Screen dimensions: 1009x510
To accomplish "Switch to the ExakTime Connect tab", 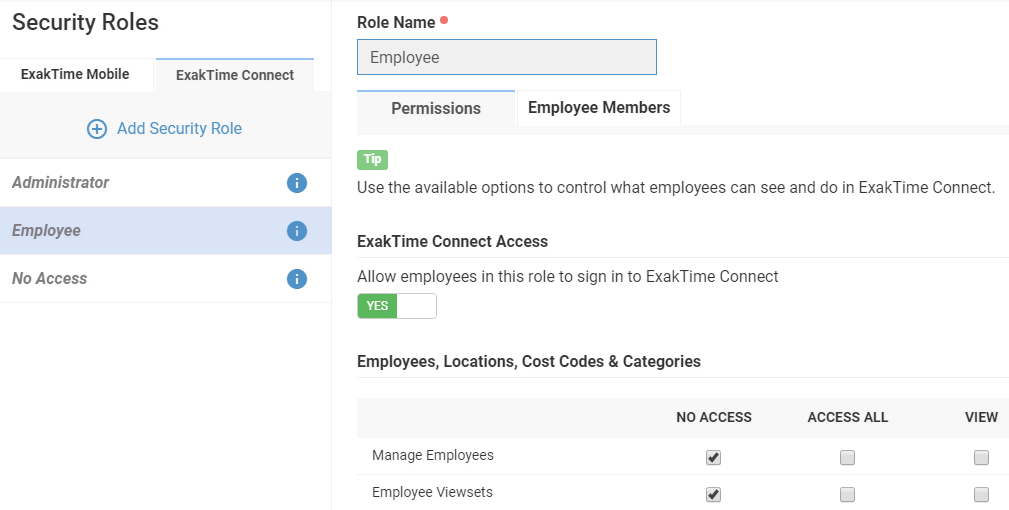I will (235, 75).
